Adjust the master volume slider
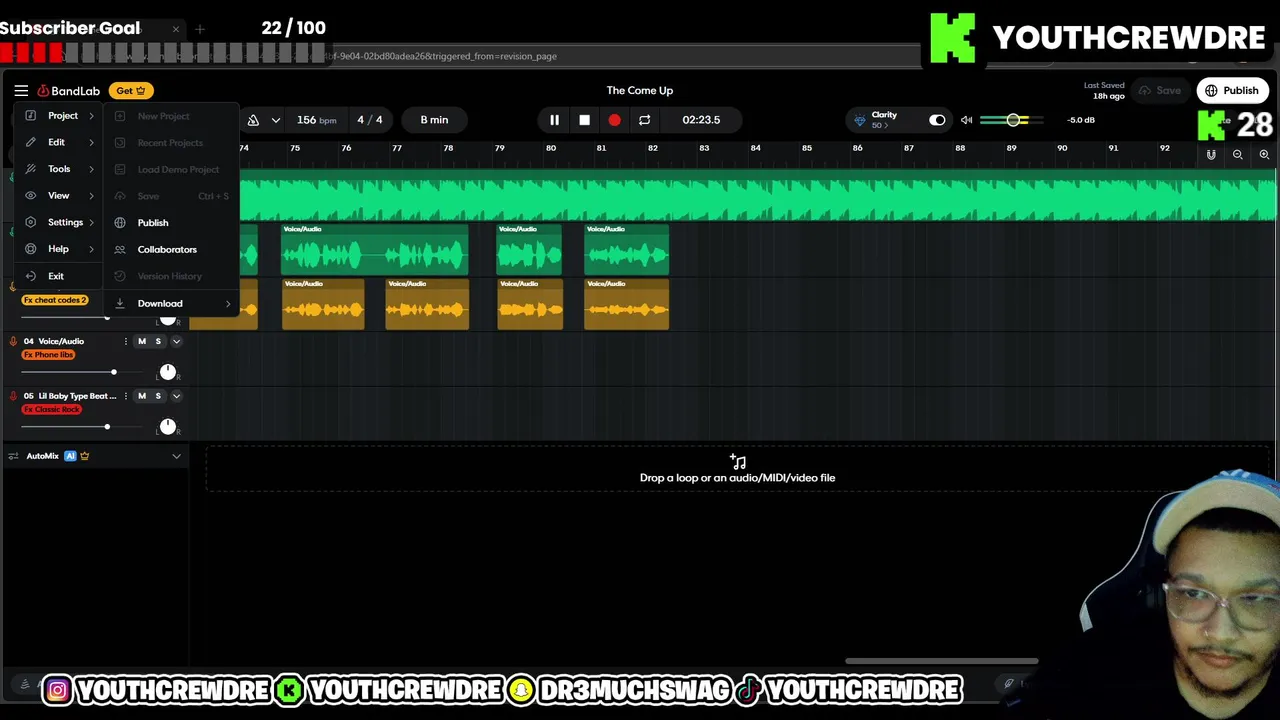Screen dimensions: 1280x720 click(1011, 120)
